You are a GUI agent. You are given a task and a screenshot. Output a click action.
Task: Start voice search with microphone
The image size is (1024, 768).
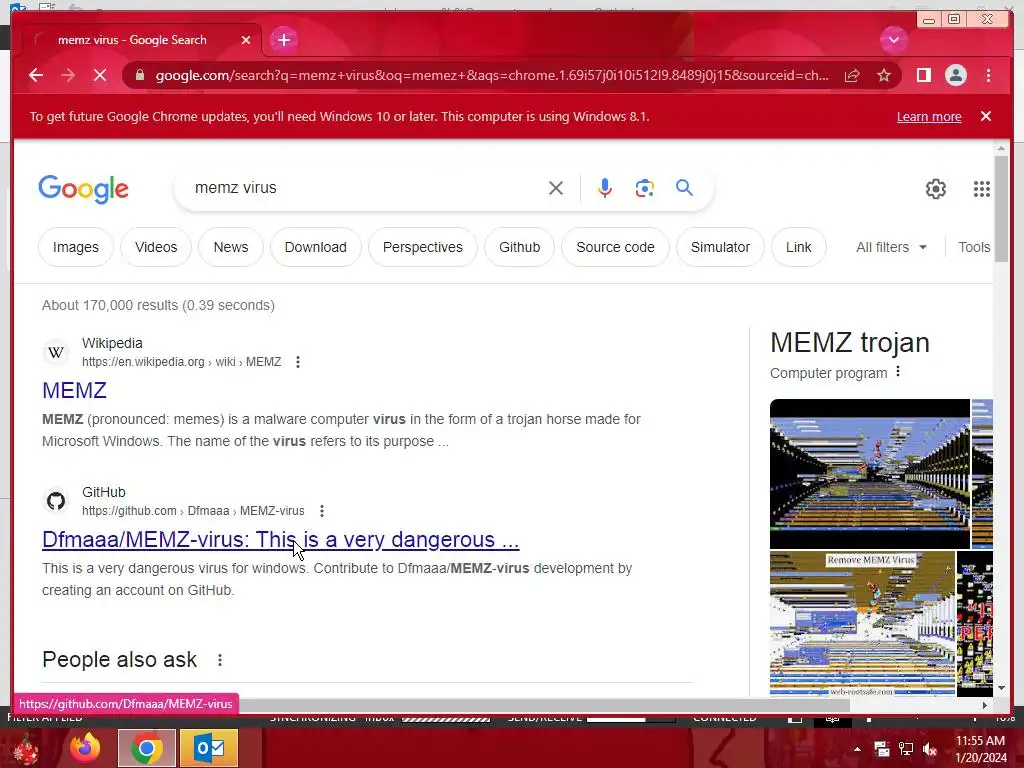pos(605,188)
